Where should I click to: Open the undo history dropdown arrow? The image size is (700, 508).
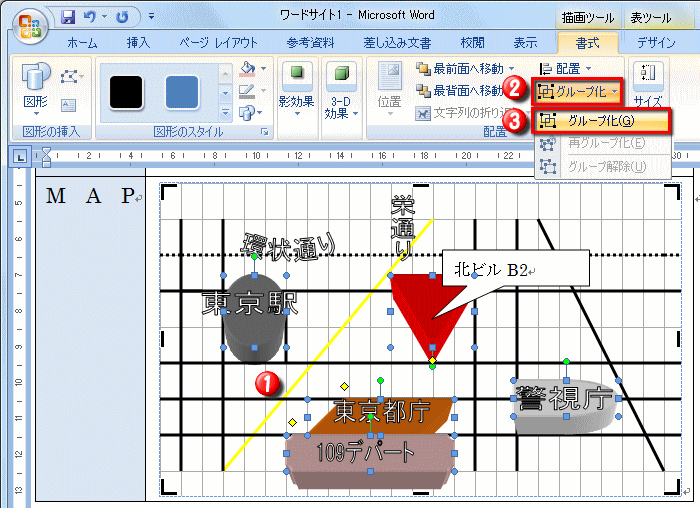pyautogui.click(x=104, y=17)
